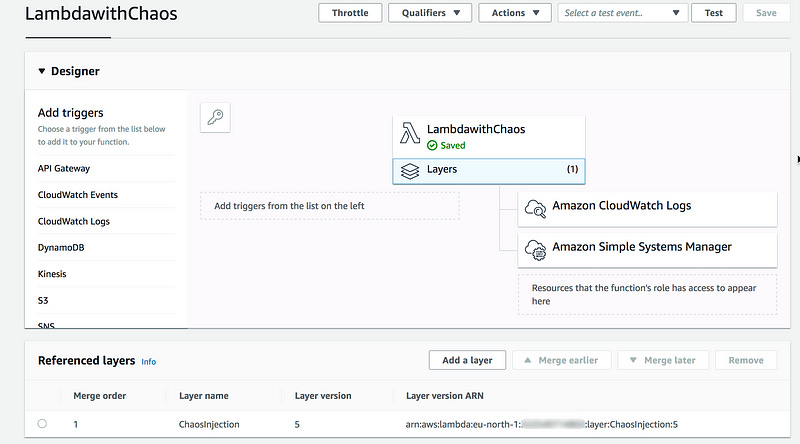
Task: Click the Save button
Action: [766, 13]
